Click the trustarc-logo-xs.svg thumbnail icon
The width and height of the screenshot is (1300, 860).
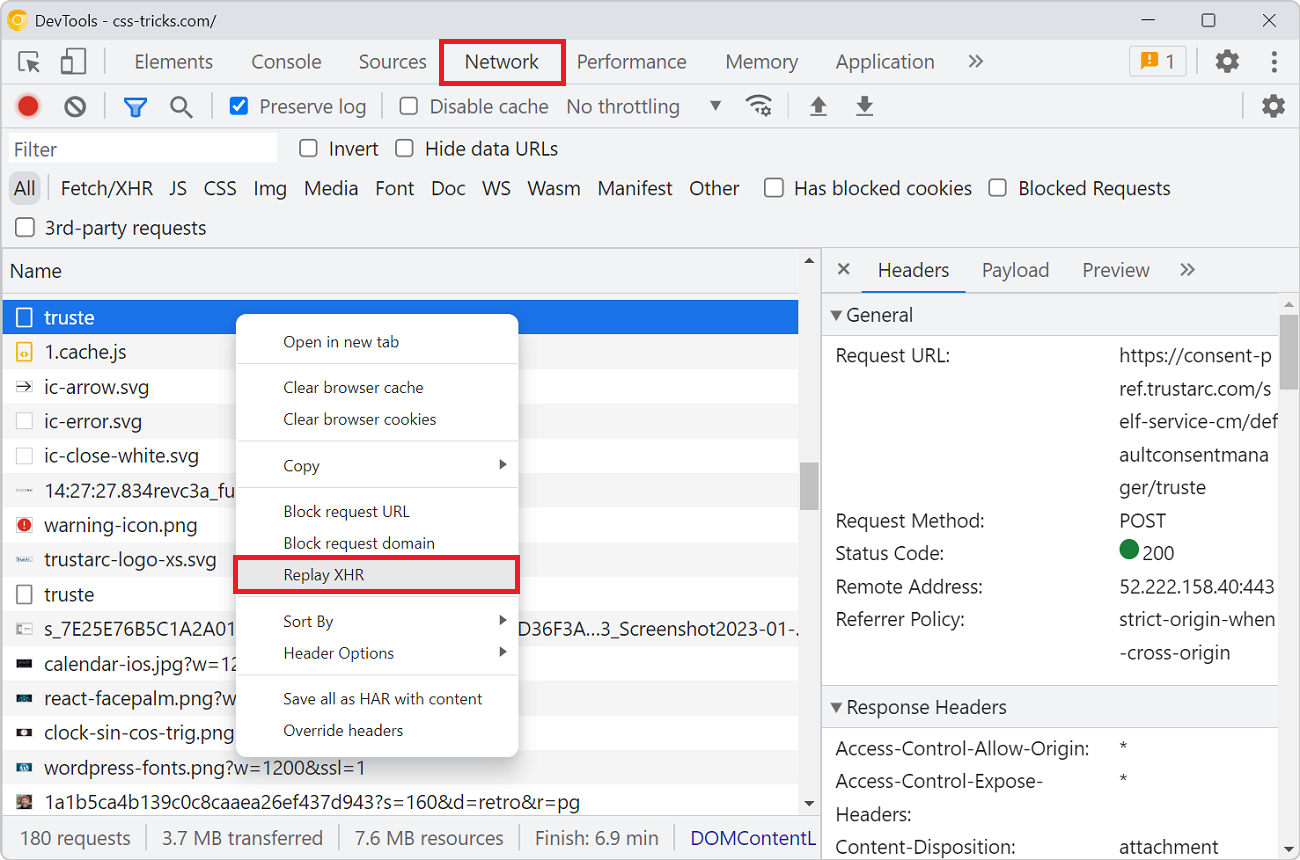[x=24, y=560]
